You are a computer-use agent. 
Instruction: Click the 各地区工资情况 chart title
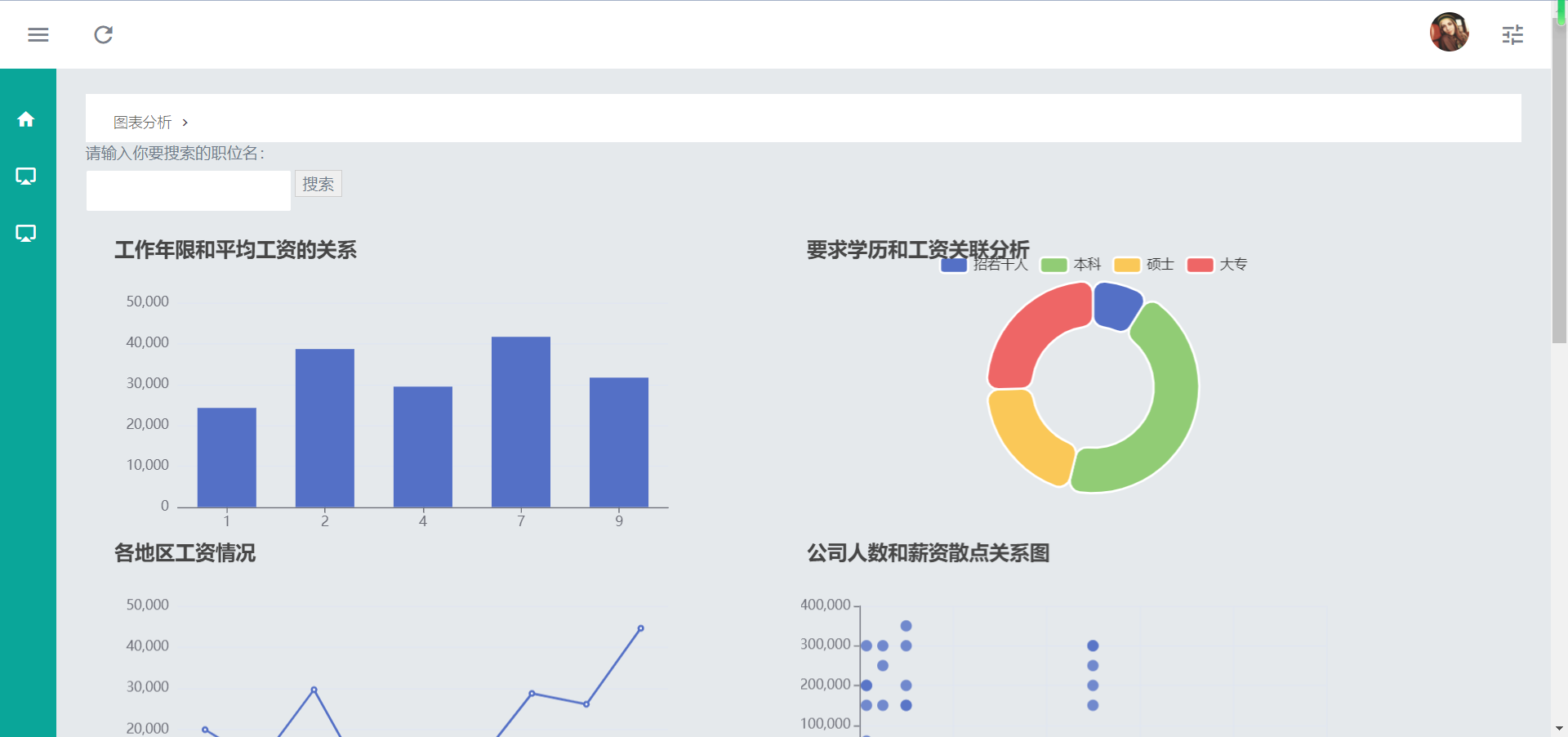(x=185, y=553)
